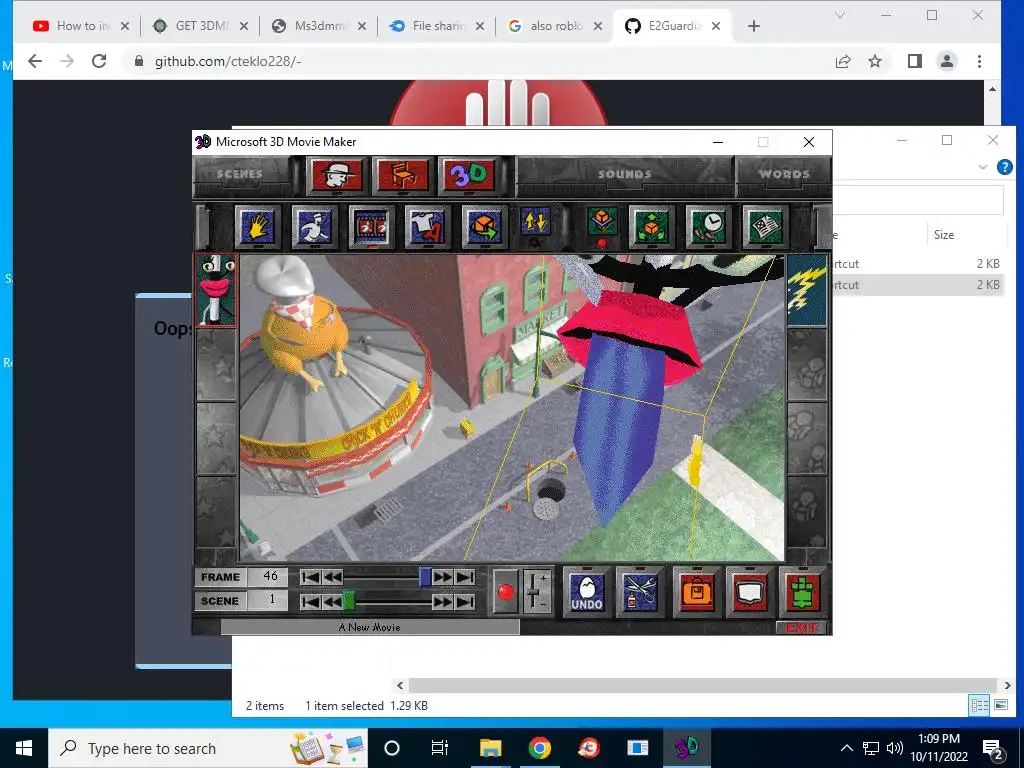Open a new Chrome tab

coord(754,26)
